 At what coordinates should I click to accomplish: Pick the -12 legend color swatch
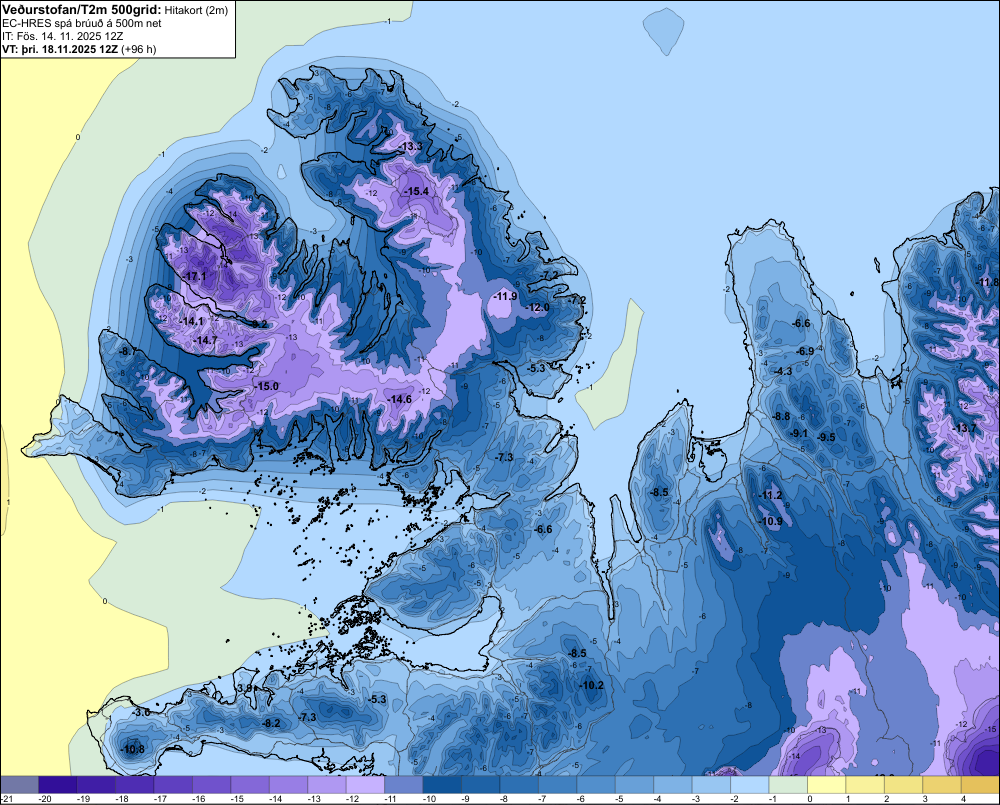[365, 784]
